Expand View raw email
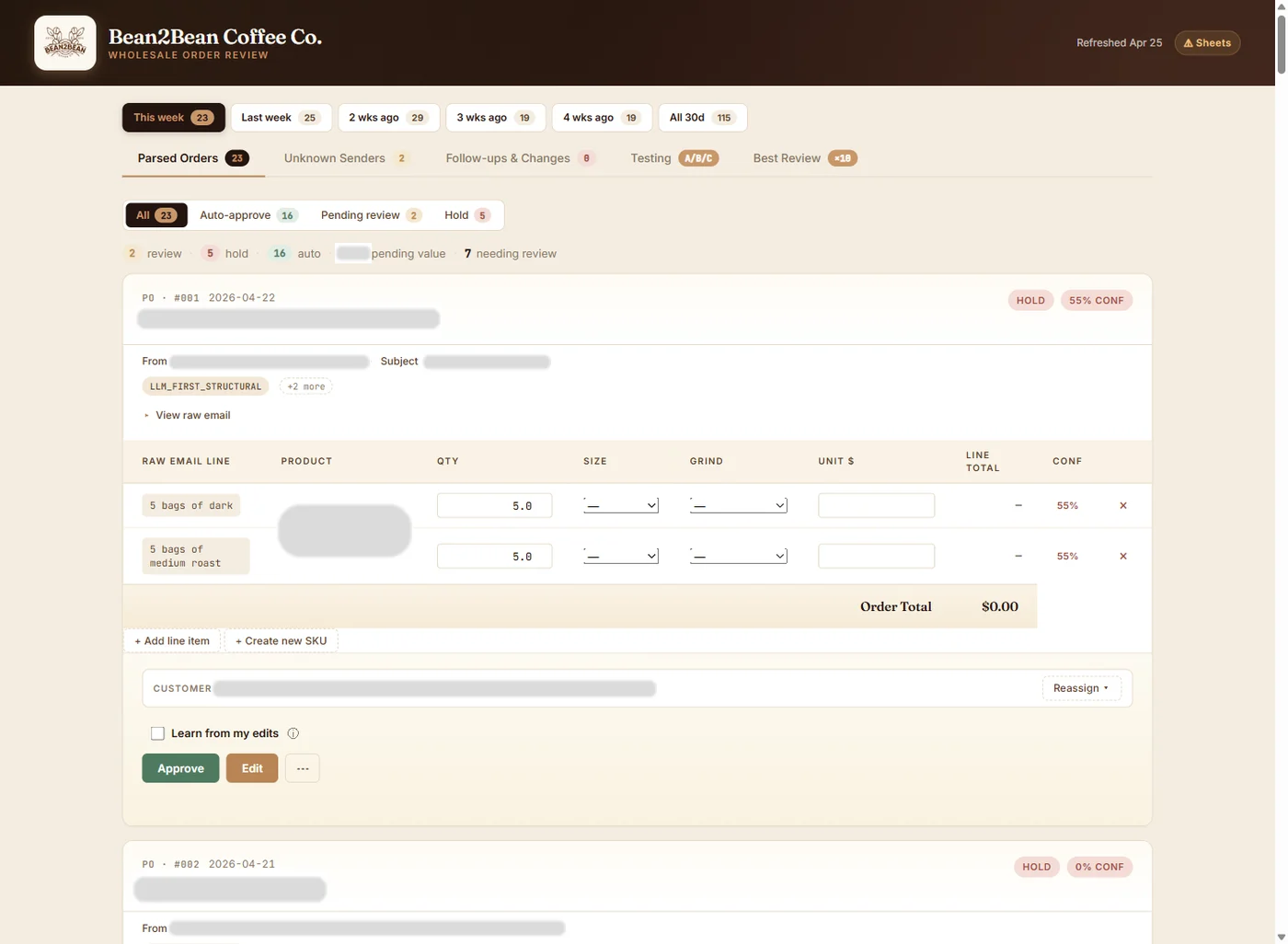The height and width of the screenshot is (944, 1288). [x=188, y=415]
